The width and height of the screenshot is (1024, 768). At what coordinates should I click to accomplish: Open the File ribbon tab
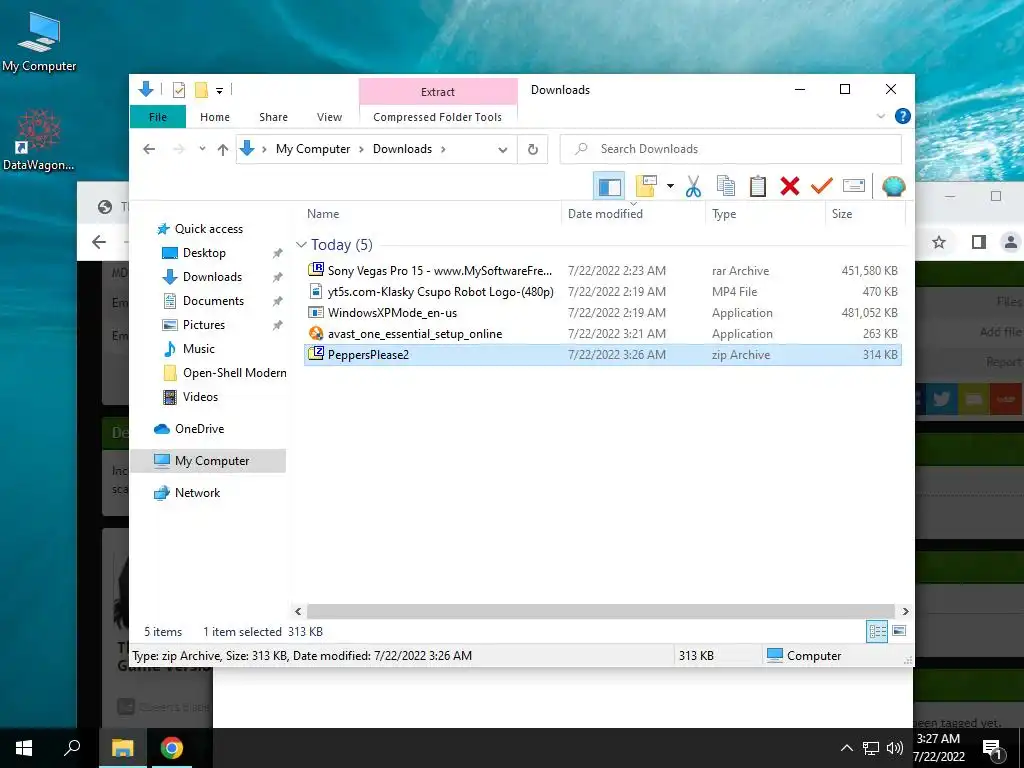(x=158, y=117)
